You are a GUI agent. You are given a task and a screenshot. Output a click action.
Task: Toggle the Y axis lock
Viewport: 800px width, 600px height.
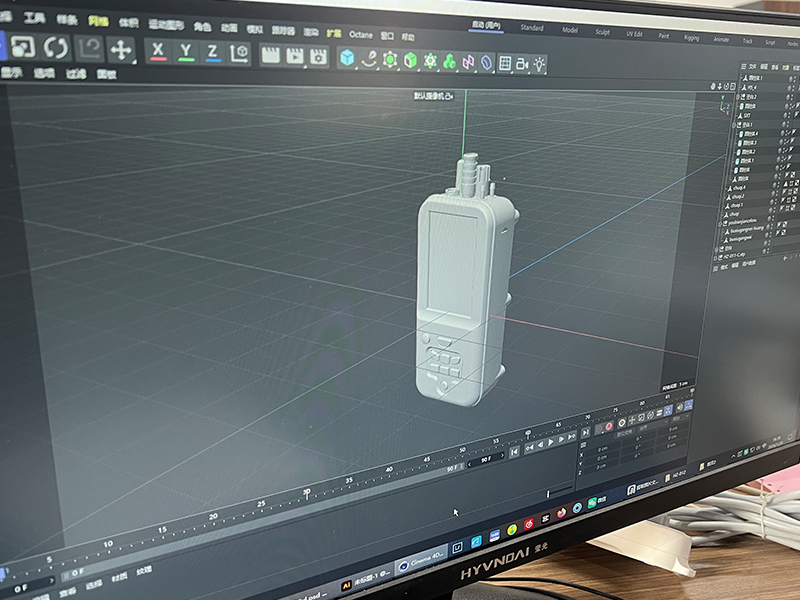point(186,52)
